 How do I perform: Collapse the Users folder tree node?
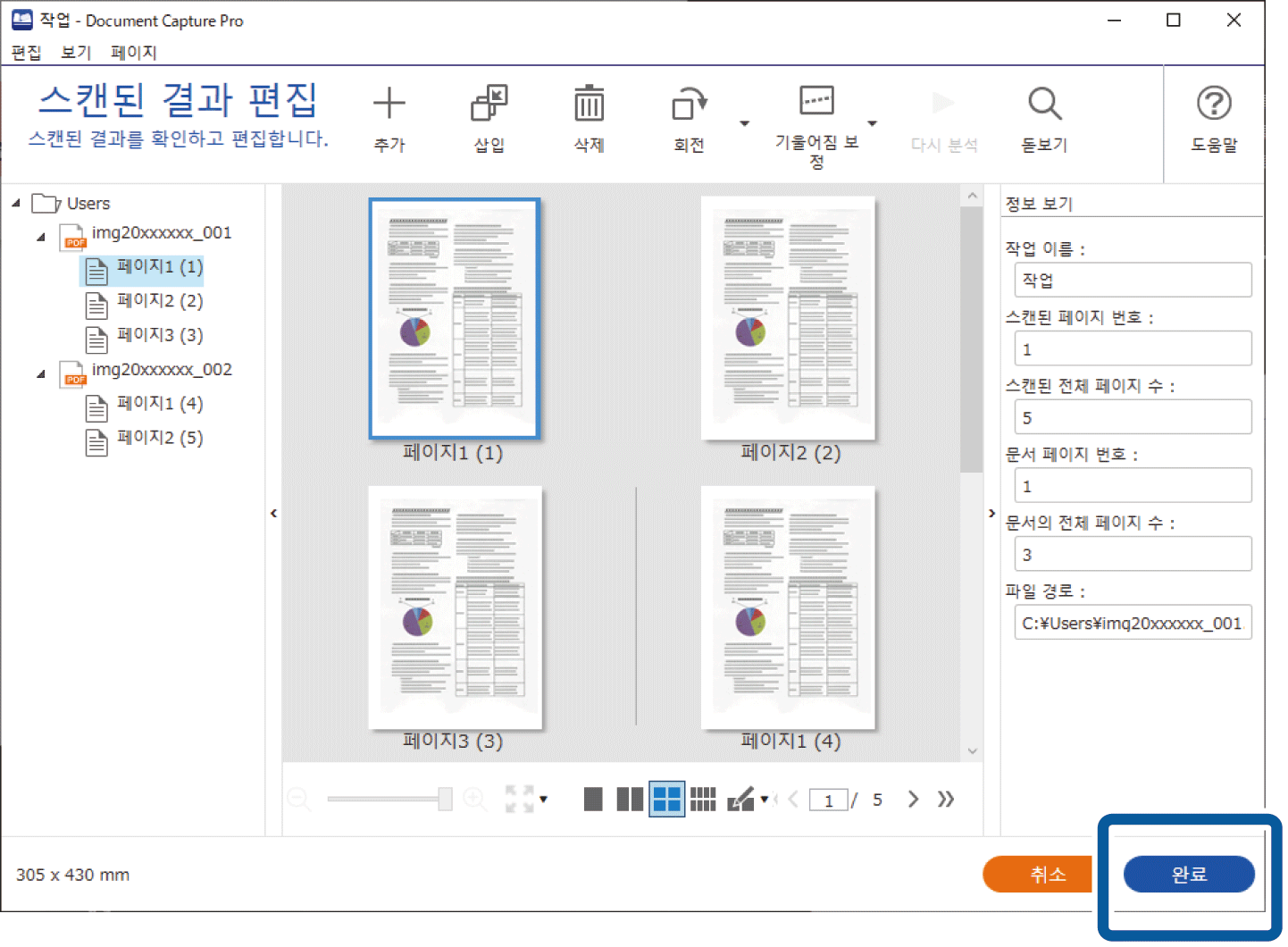[x=16, y=204]
